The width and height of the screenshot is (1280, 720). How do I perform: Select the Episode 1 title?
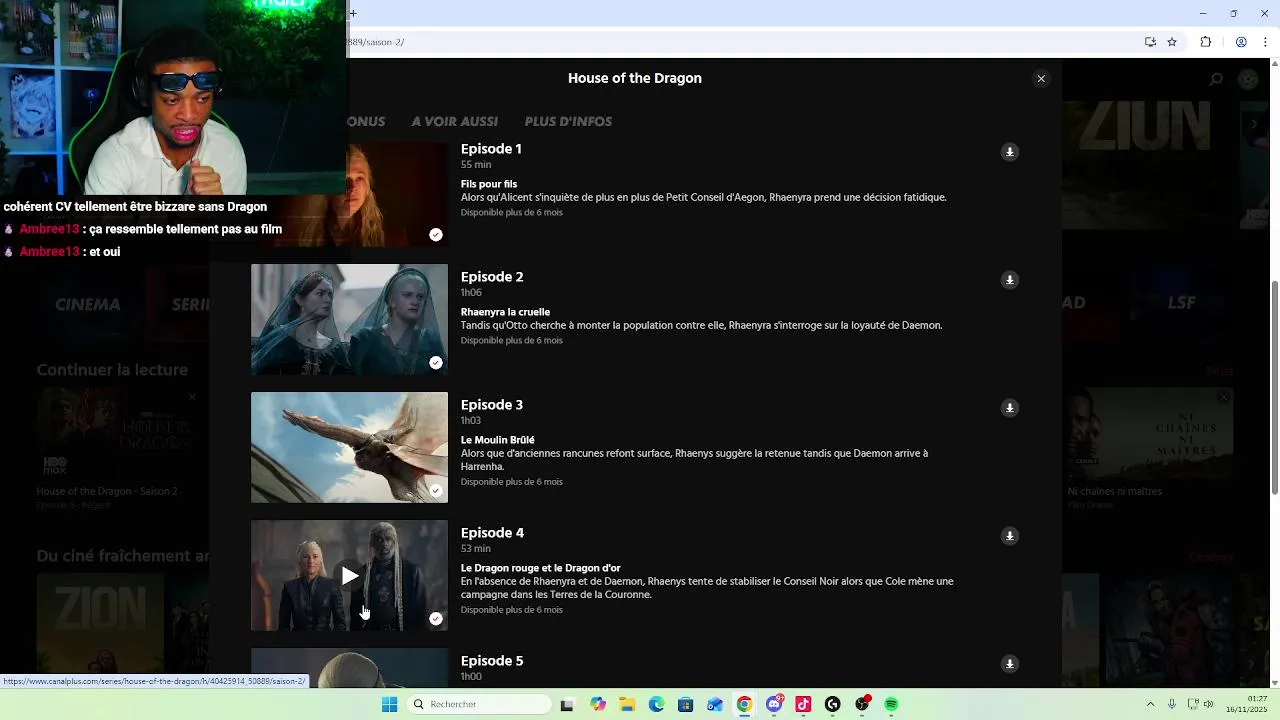[491, 149]
